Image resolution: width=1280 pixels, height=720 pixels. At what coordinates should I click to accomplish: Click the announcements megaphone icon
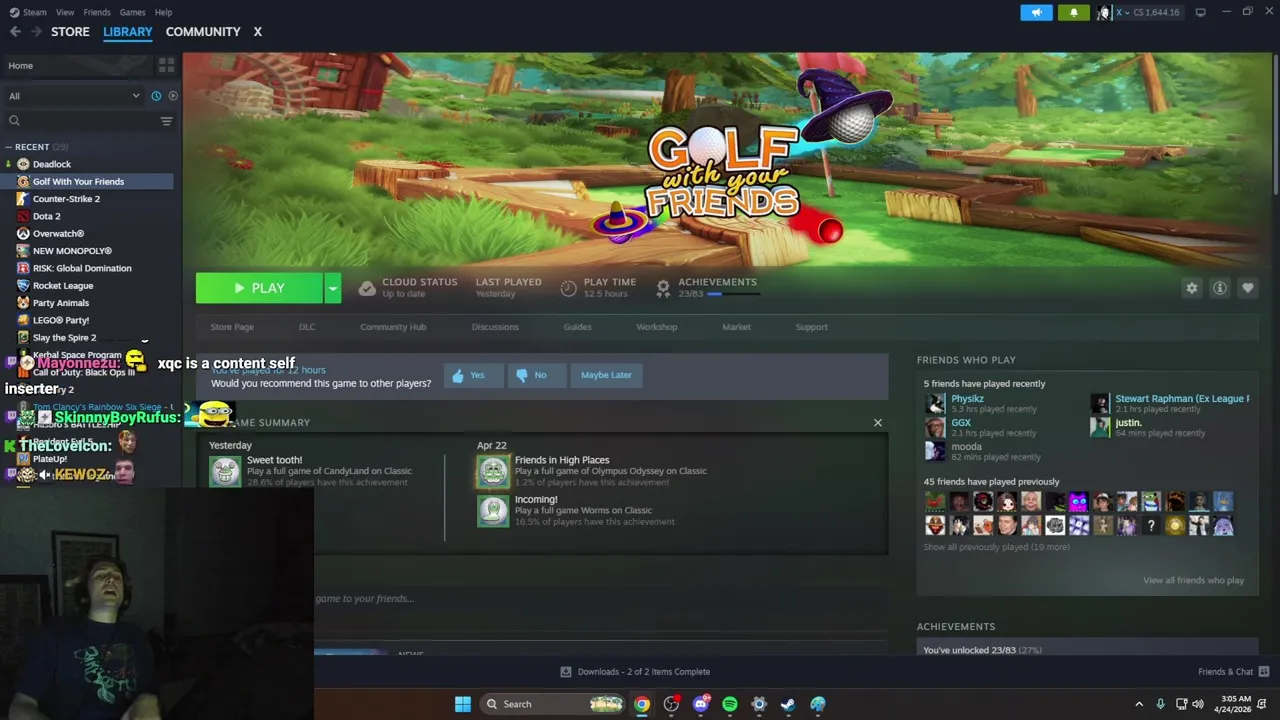tap(1036, 12)
